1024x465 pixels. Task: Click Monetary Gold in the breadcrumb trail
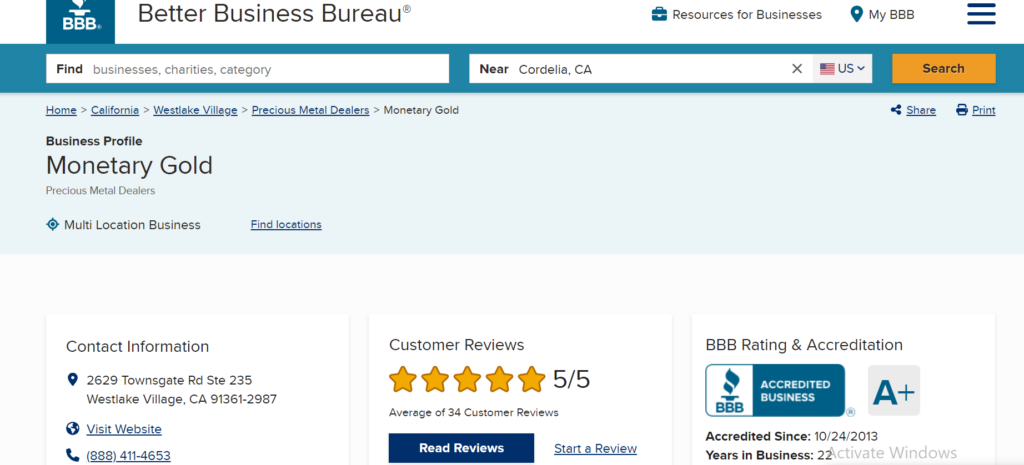pos(421,110)
